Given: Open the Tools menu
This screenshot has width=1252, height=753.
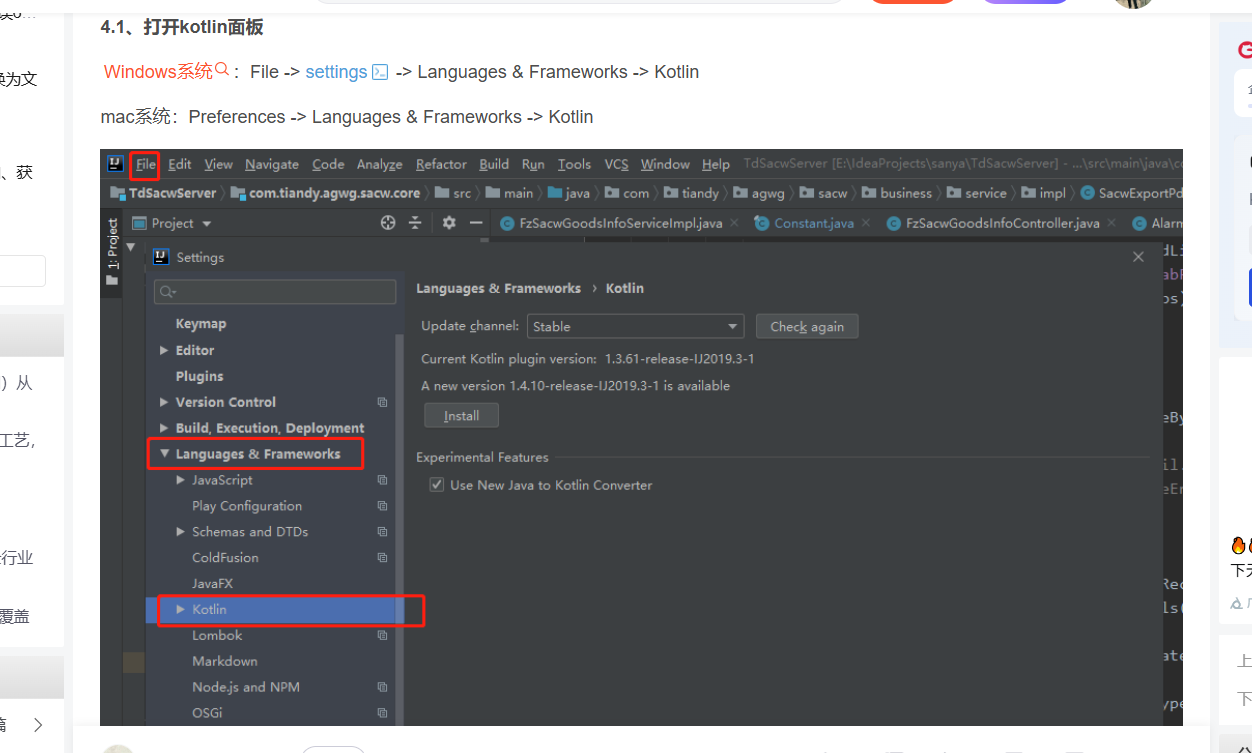Looking at the screenshot, I should pos(574,164).
